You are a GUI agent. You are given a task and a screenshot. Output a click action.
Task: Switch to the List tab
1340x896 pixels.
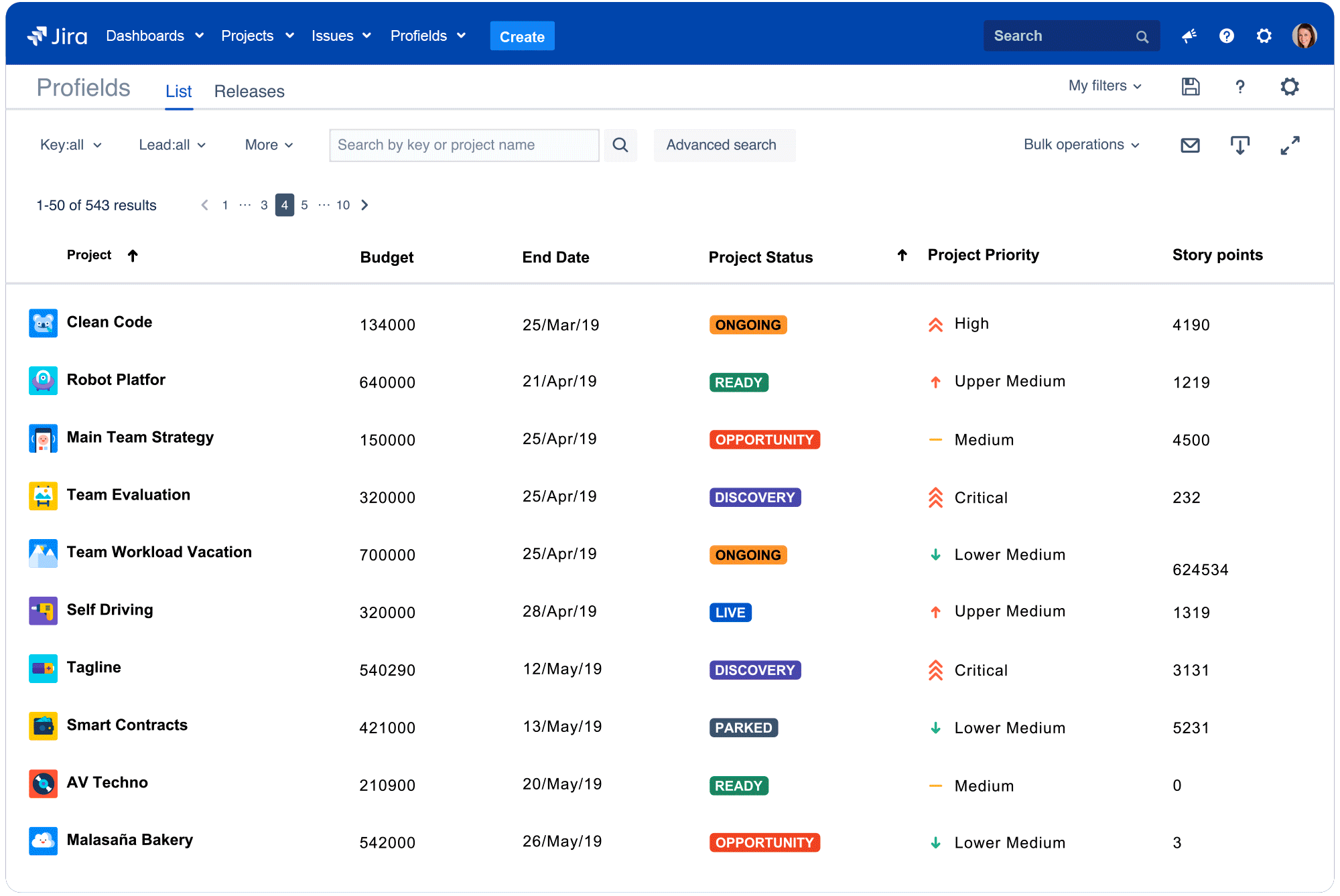[179, 92]
